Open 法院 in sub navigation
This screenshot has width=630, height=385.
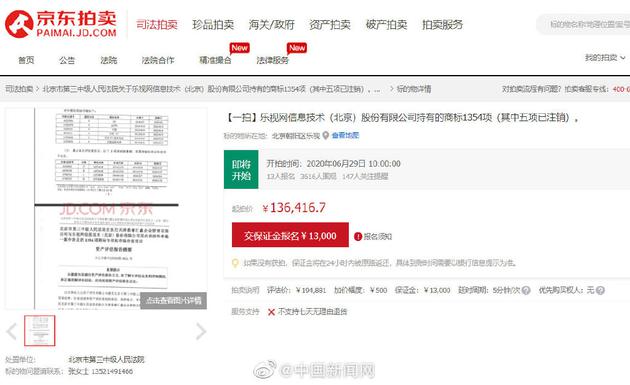(x=108, y=60)
